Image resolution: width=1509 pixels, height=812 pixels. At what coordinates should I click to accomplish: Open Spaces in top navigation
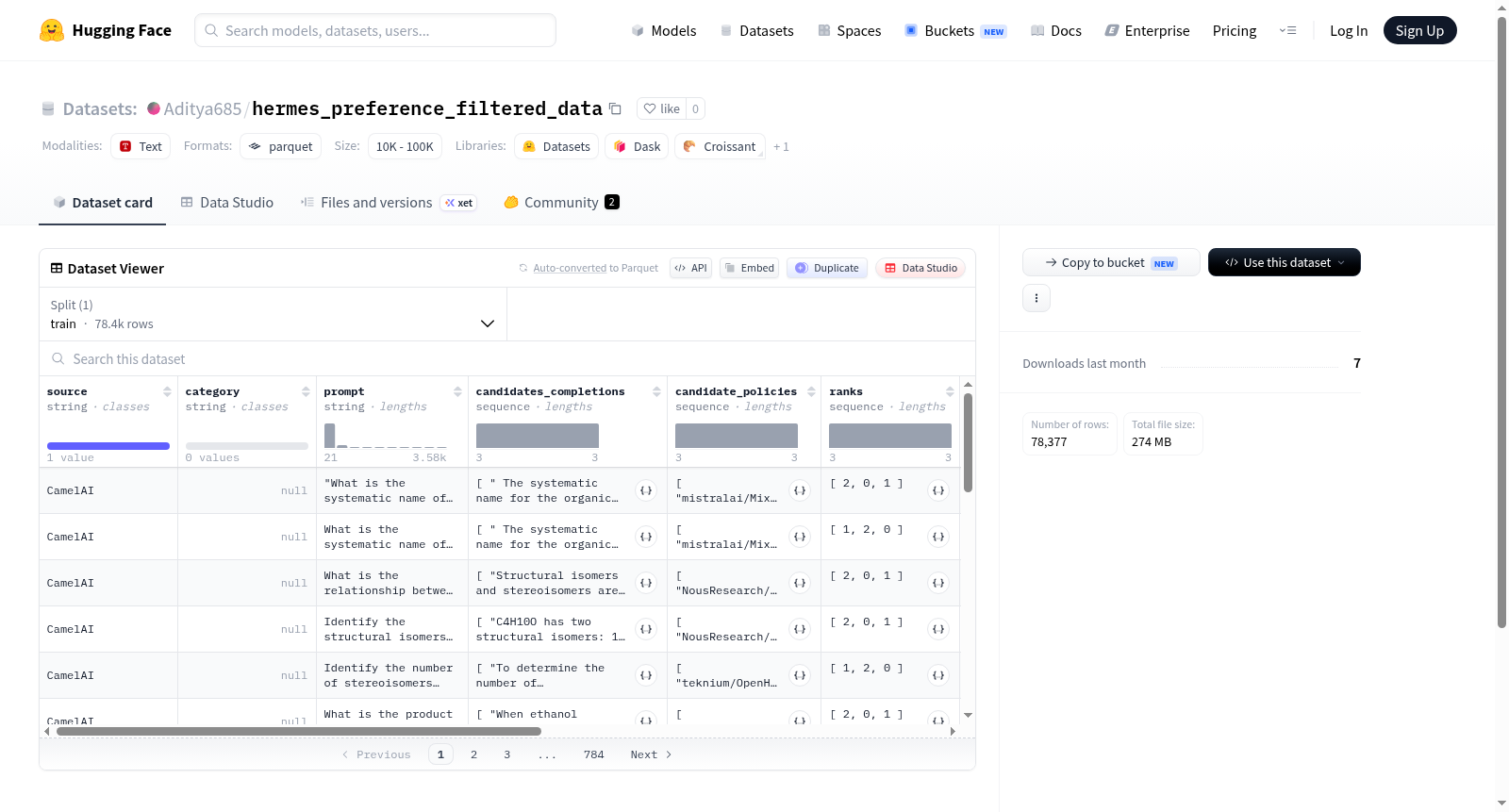(x=849, y=30)
